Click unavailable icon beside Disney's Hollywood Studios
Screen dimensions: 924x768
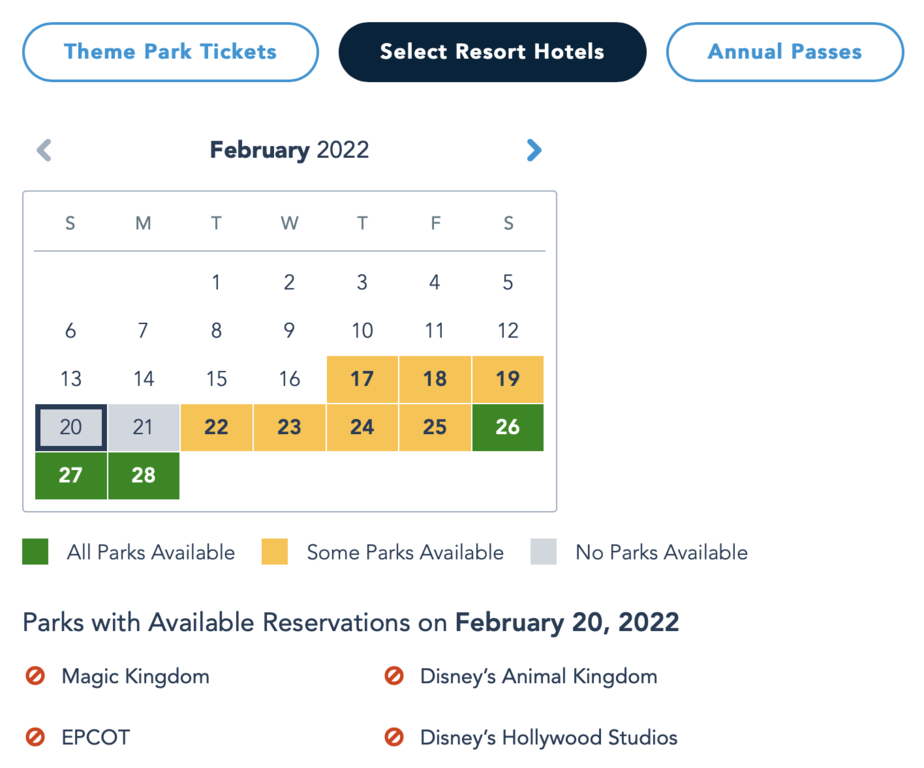(x=394, y=737)
